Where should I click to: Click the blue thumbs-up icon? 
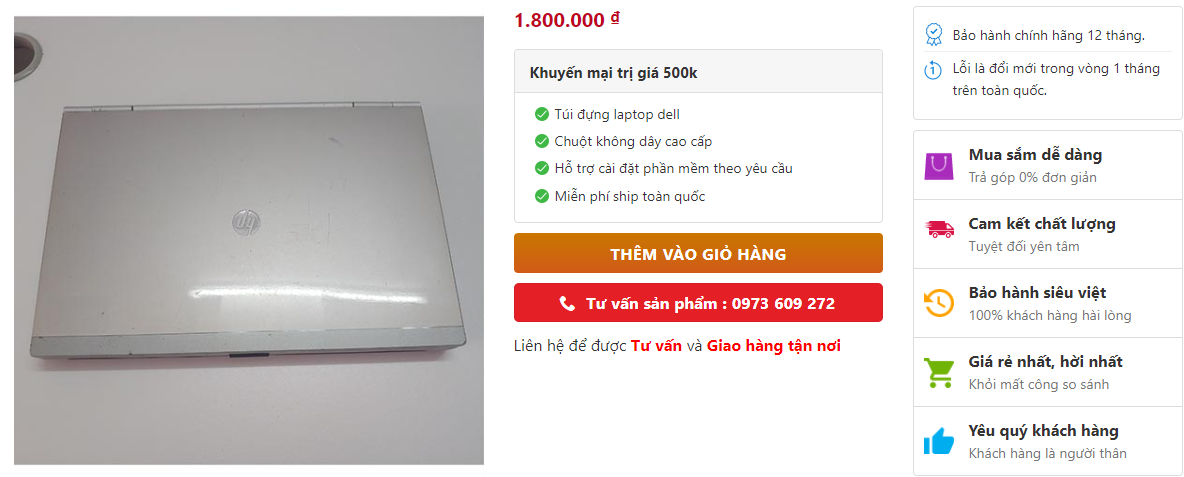click(x=939, y=442)
